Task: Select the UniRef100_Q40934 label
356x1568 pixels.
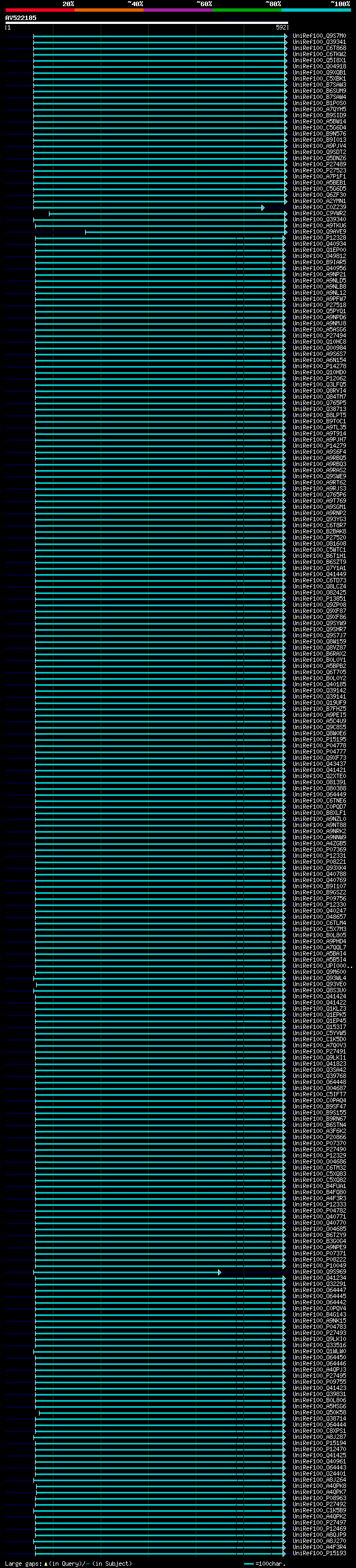Action: pyautogui.click(x=319, y=244)
